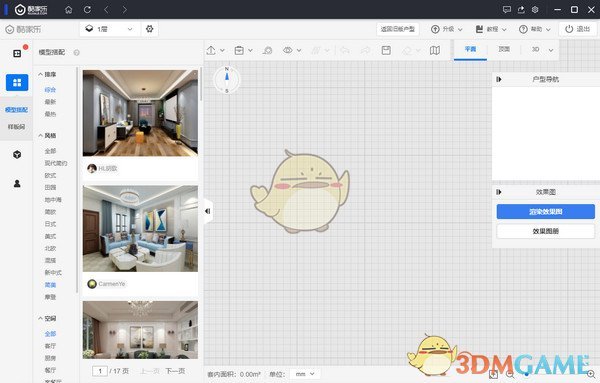Screen dimensions: 600x383
Task: Go to next page with 下一页
Action: click(x=175, y=371)
